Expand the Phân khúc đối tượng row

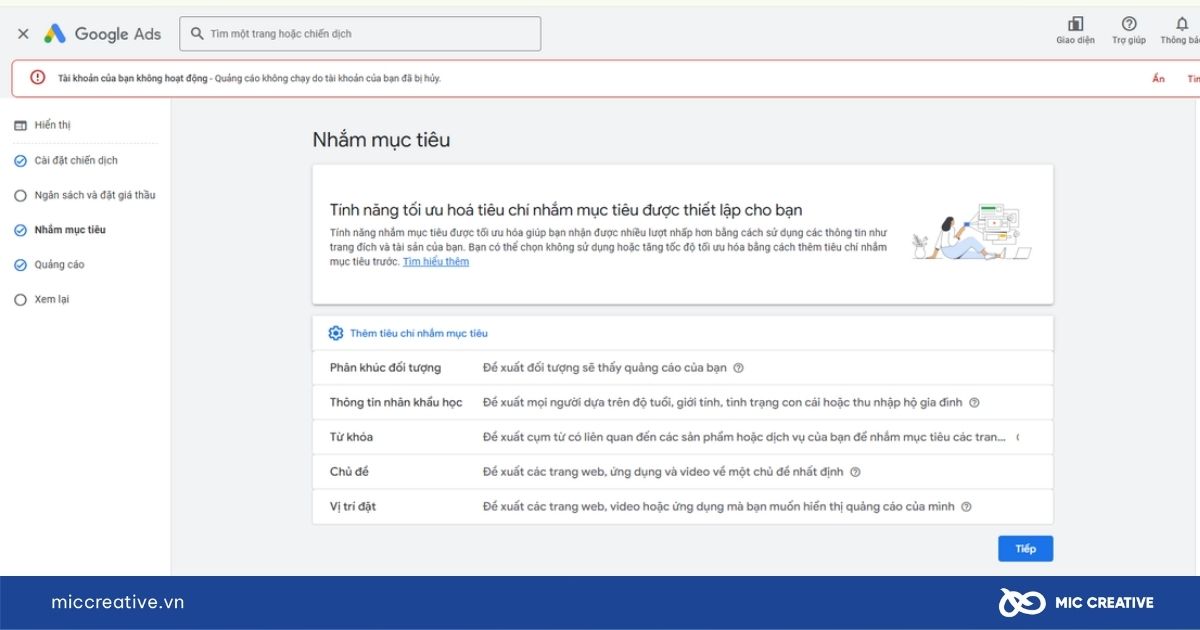point(682,367)
